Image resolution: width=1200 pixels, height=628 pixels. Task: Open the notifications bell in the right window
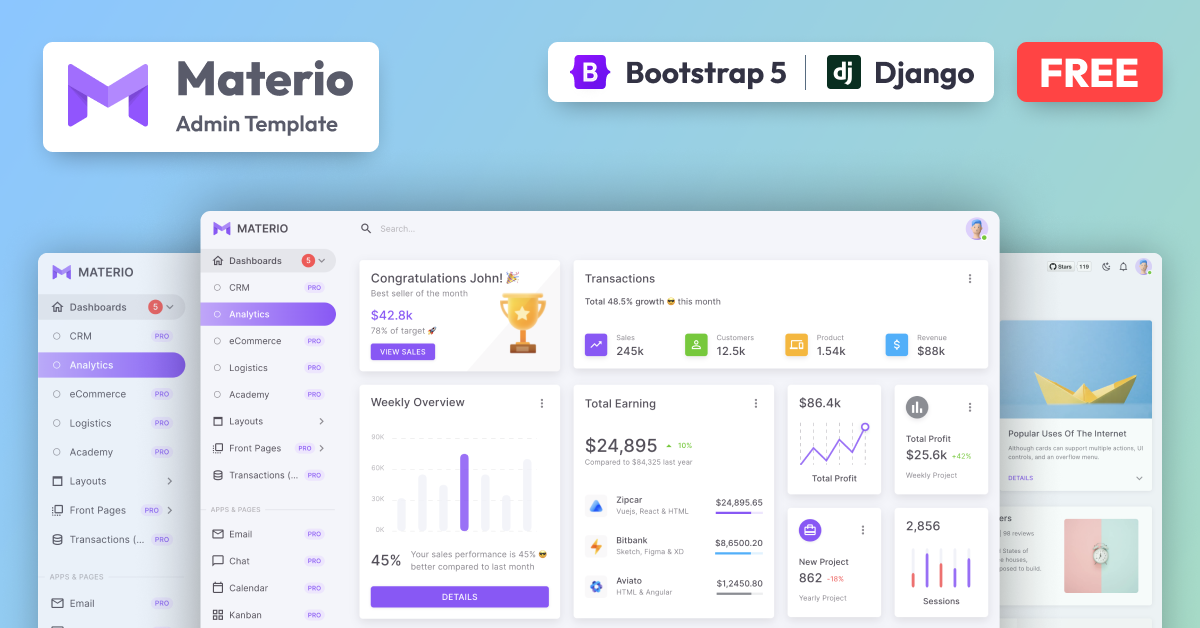tap(1123, 266)
